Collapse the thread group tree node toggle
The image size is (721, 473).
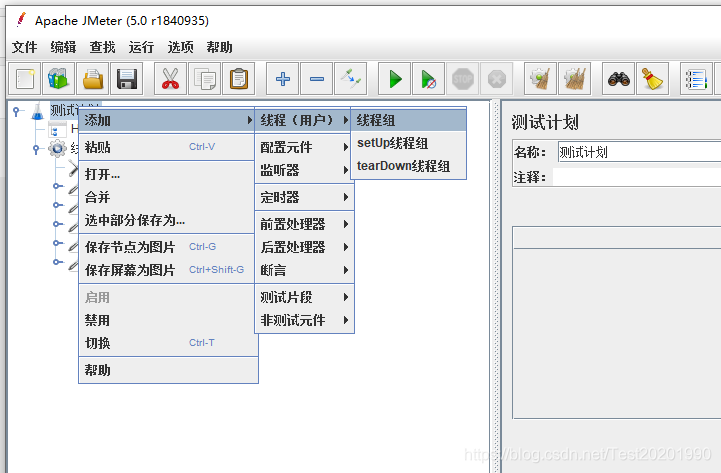(x=36, y=149)
